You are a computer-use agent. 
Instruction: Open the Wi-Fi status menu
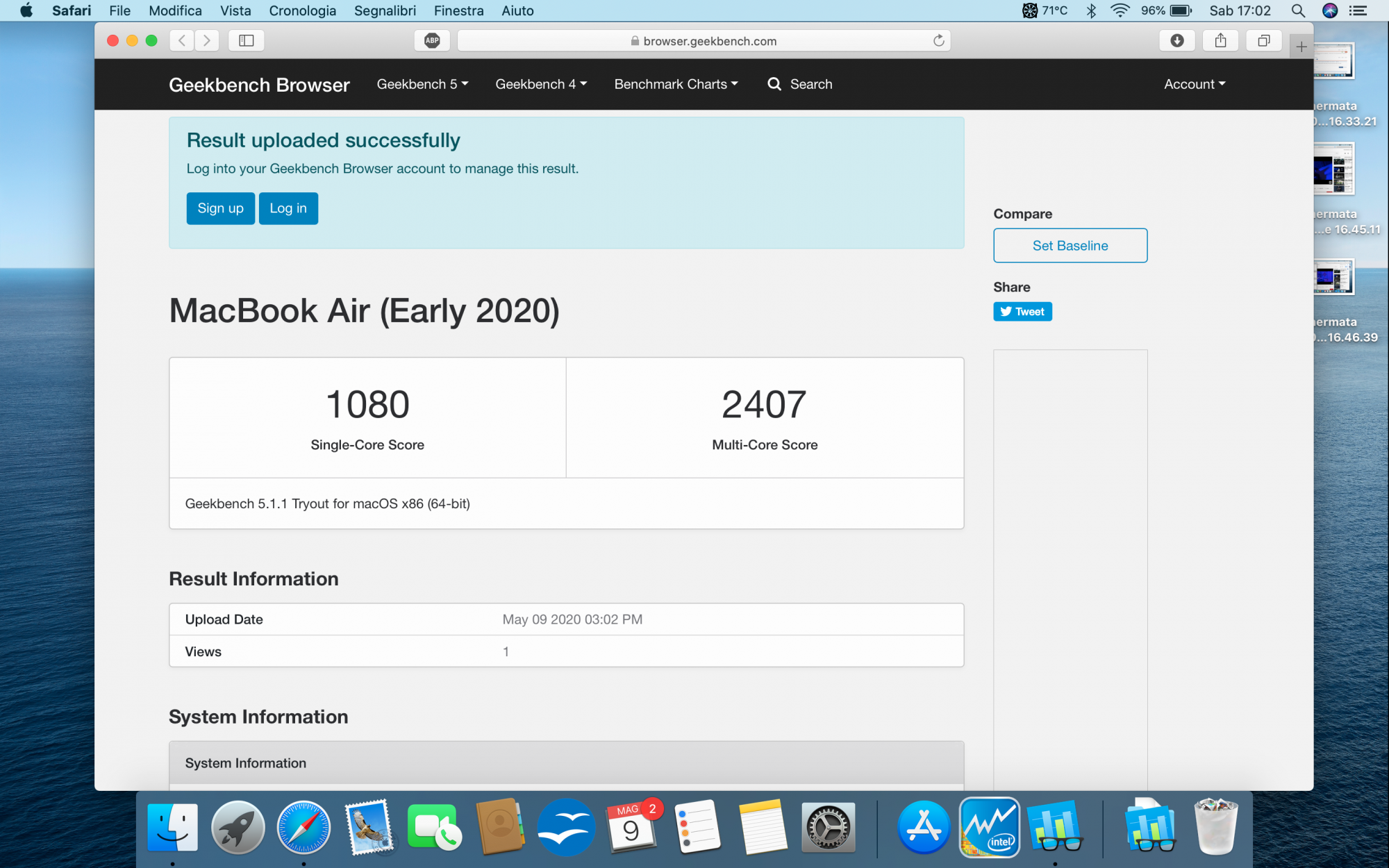pos(1120,10)
